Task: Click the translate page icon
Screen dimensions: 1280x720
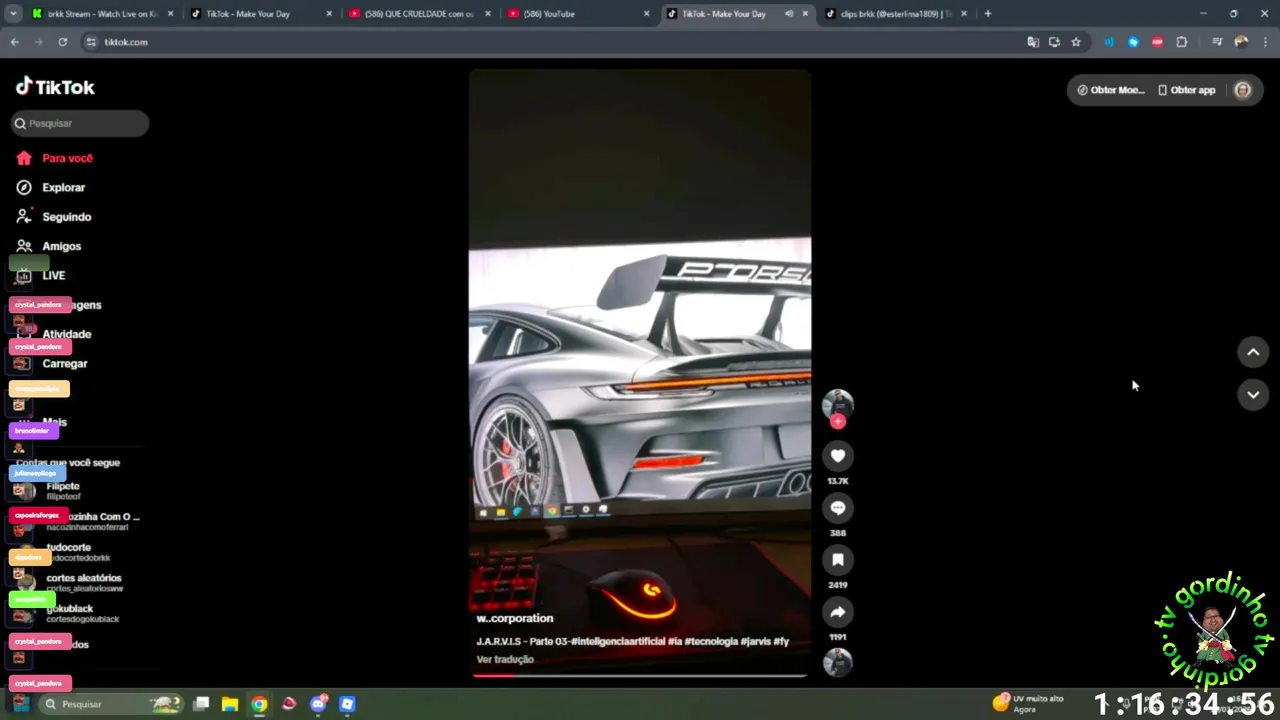Action: pyautogui.click(x=1033, y=42)
